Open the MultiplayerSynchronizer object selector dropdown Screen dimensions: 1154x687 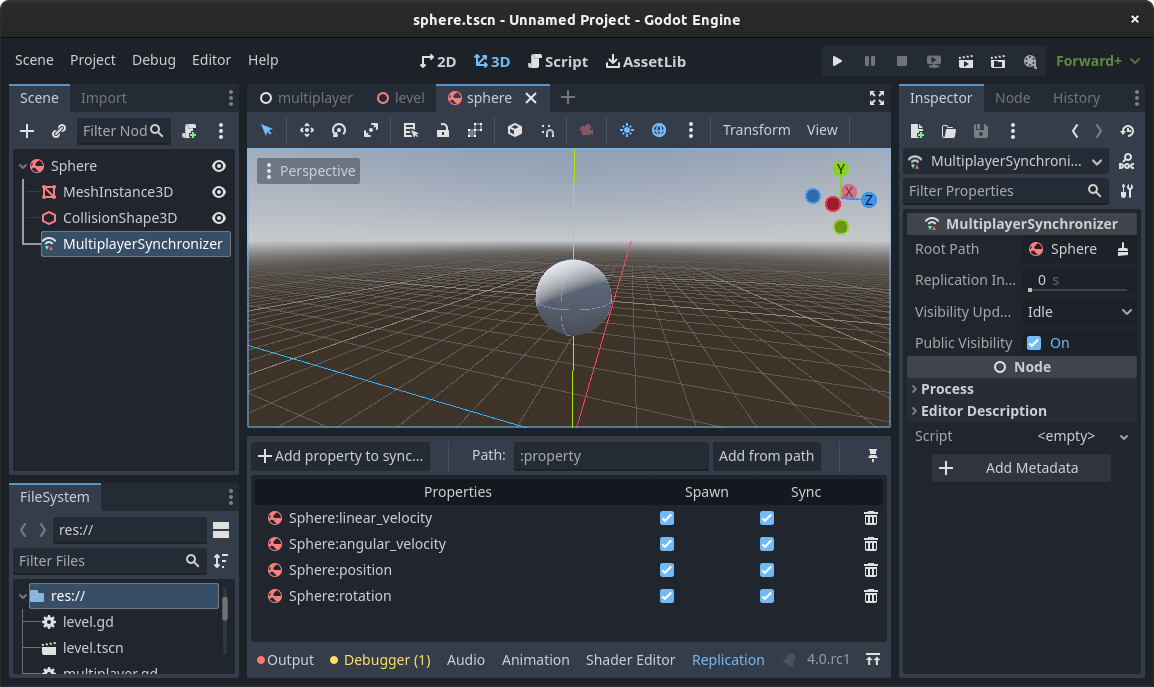click(1007, 161)
